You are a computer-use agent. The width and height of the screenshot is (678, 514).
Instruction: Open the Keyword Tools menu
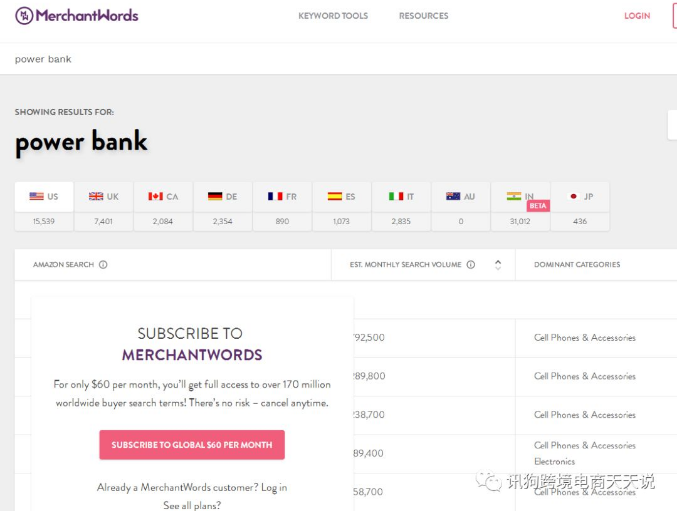point(333,16)
